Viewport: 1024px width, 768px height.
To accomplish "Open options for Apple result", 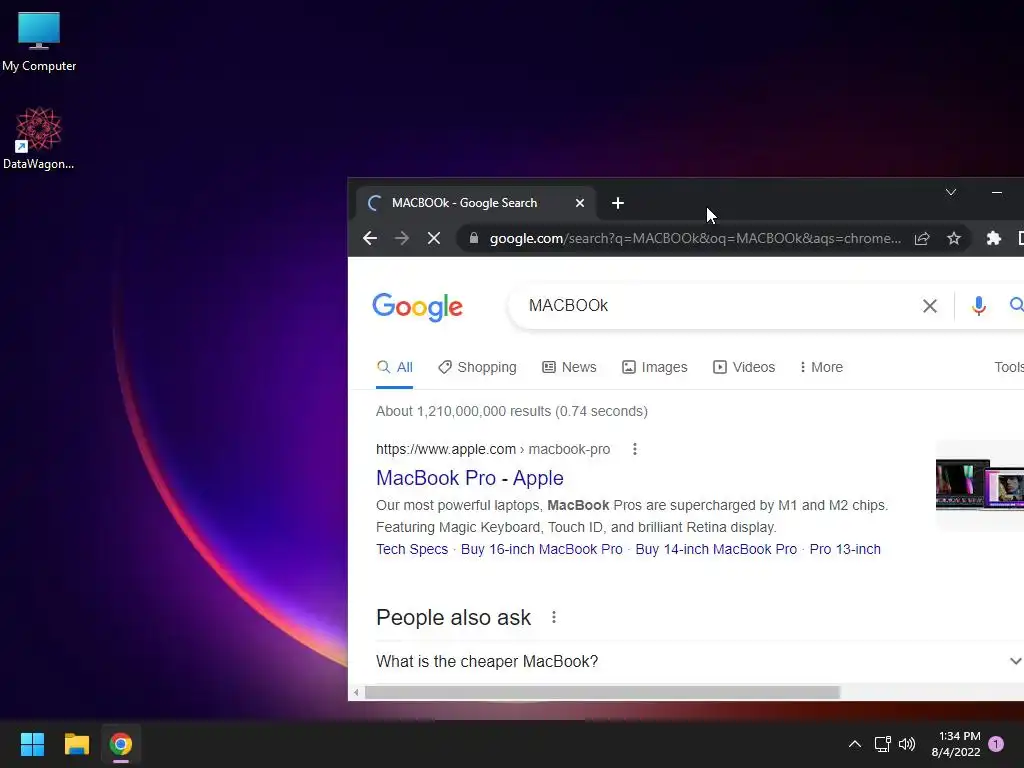I will click(x=635, y=449).
